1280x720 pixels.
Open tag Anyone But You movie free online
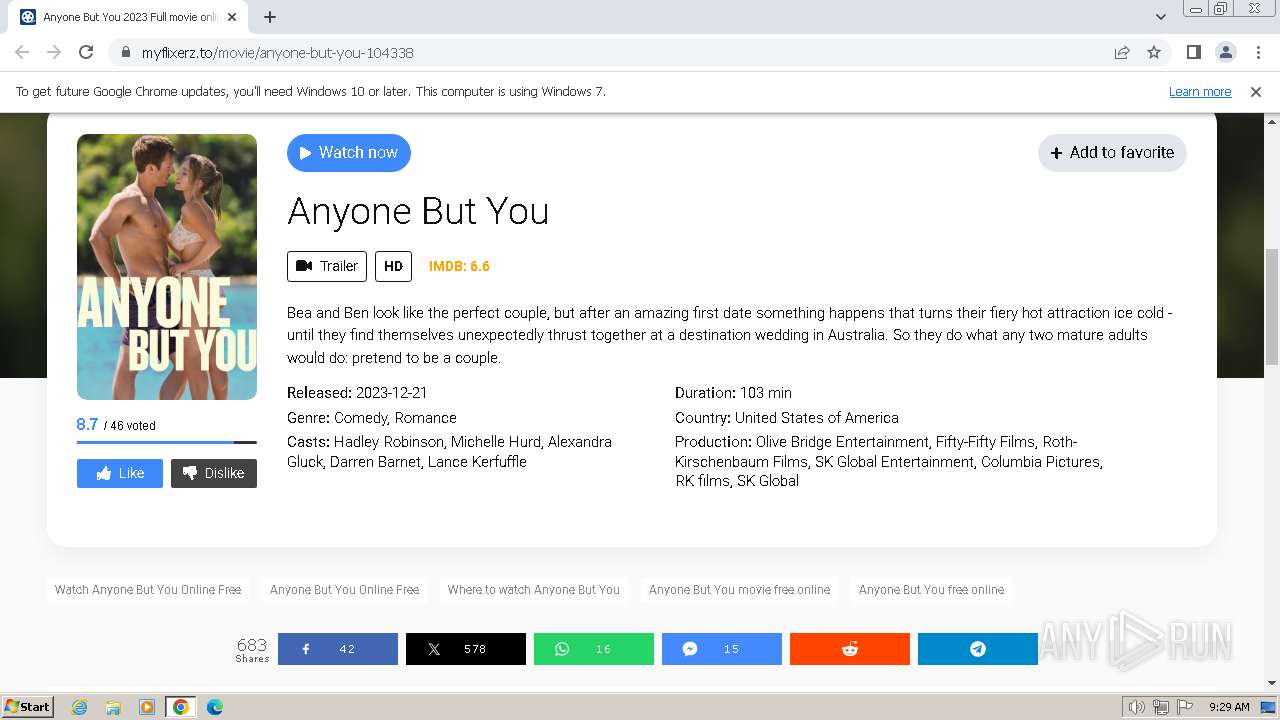739,589
